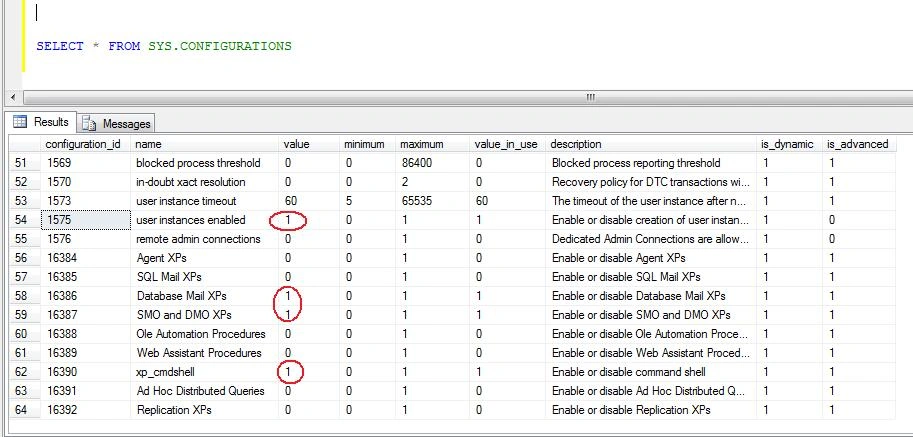913x437 pixels.
Task: Click the Results tab grid icon
Action: pyautogui.click(x=20, y=122)
